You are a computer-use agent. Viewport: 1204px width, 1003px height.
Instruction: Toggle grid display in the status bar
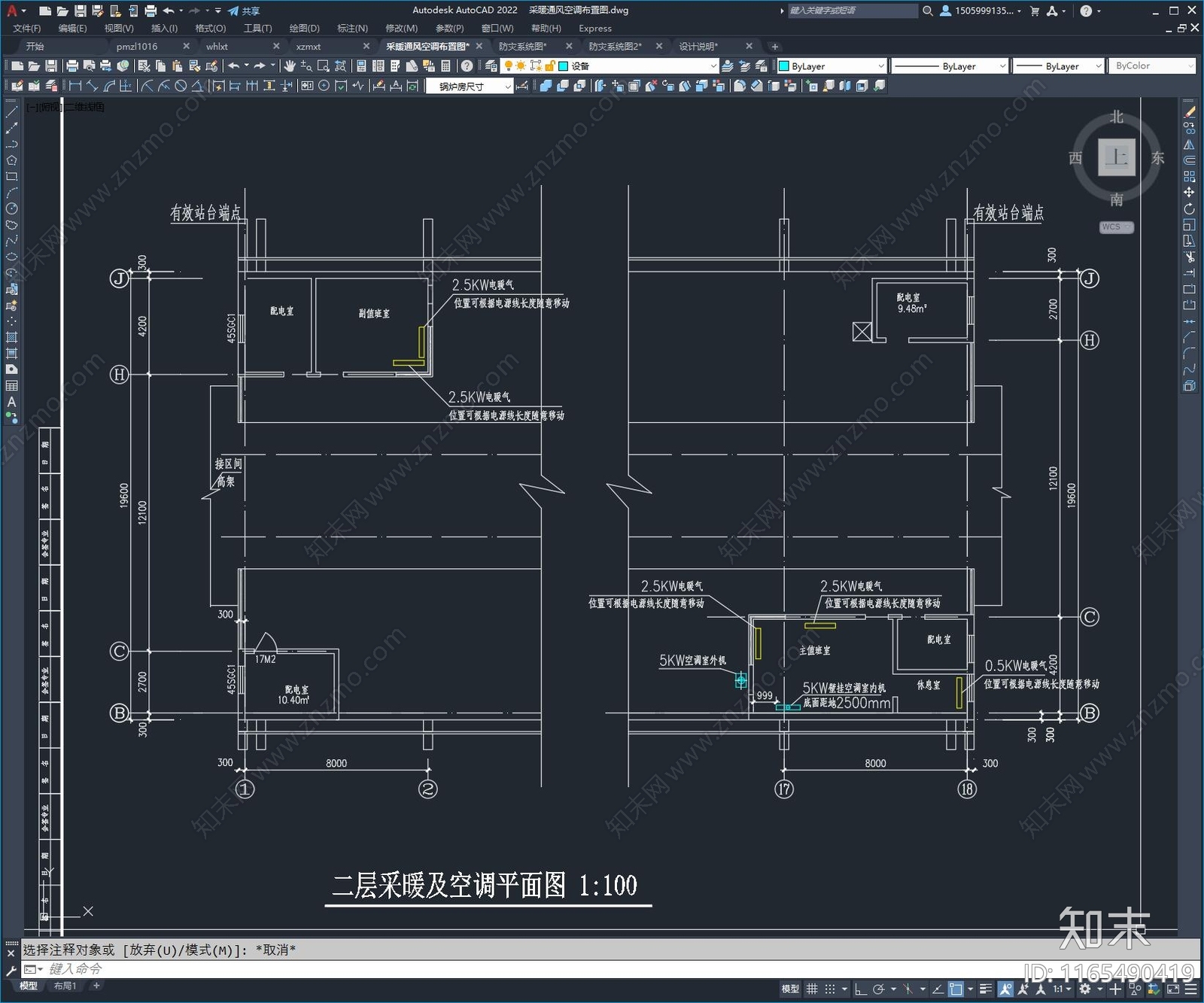pos(812,989)
